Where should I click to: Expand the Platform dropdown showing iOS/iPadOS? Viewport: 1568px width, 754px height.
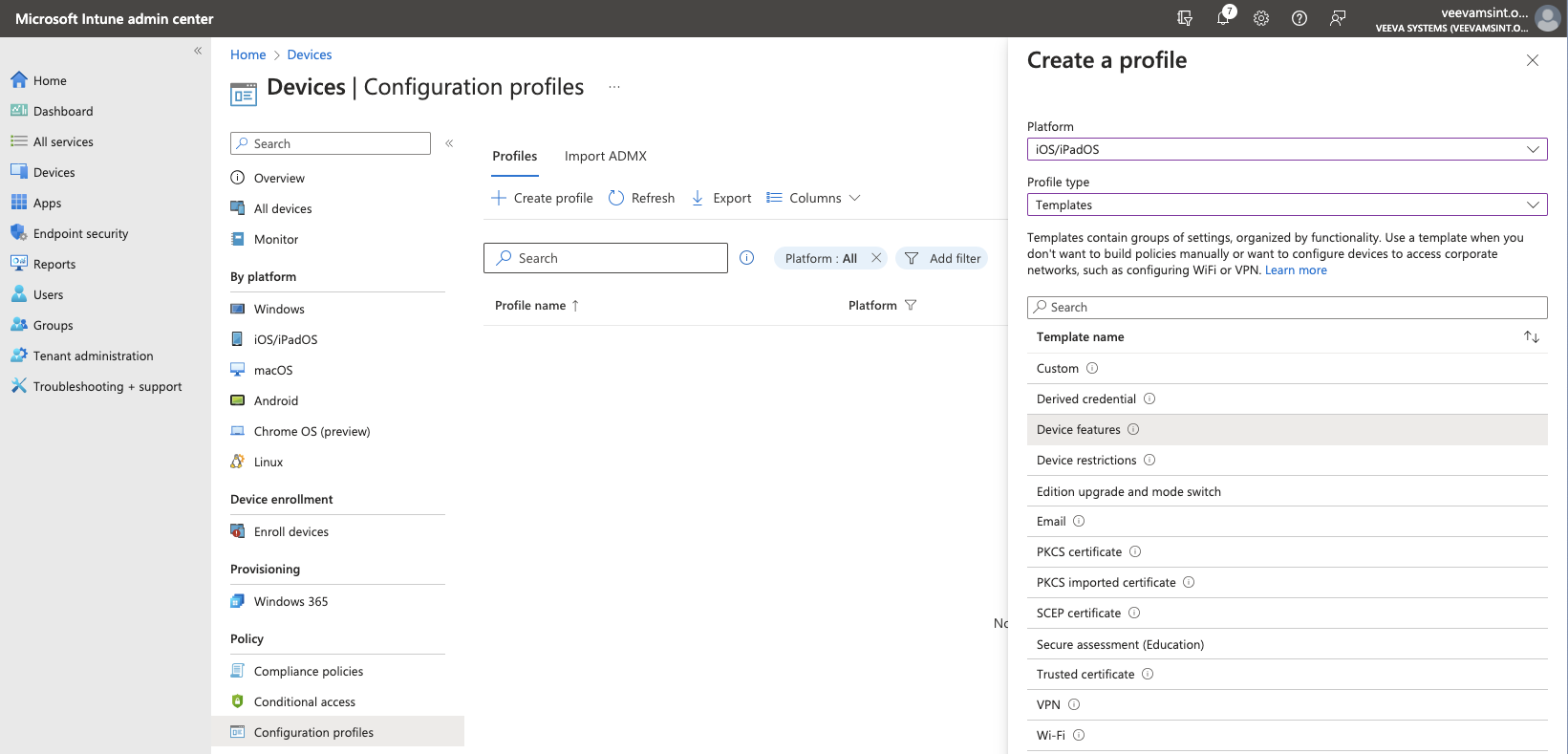click(1286, 149)
